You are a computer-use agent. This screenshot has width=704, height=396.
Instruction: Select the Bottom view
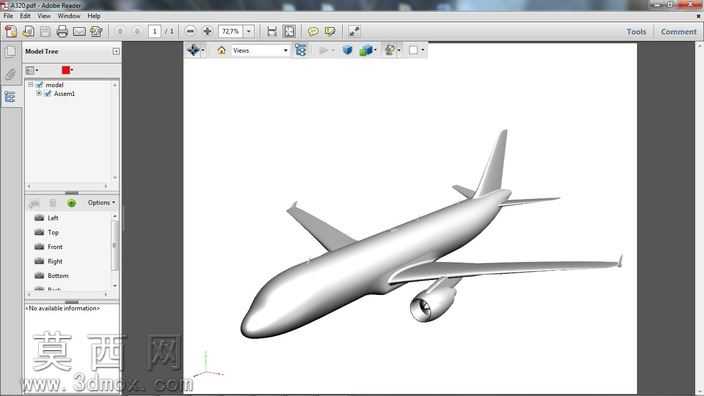click(x=58, y=276)
